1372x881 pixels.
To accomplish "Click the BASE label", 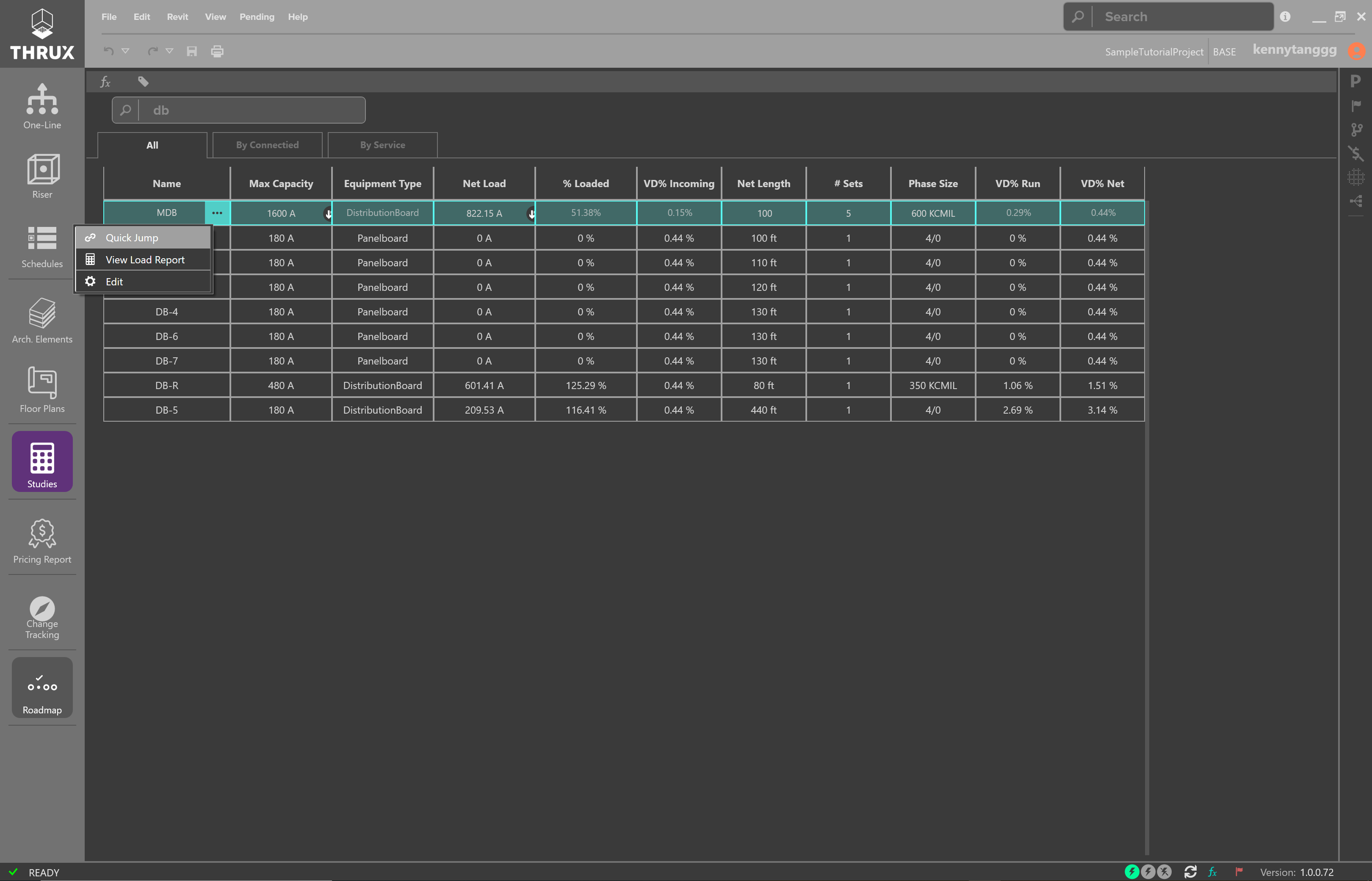I will [x=1224, y=52].
